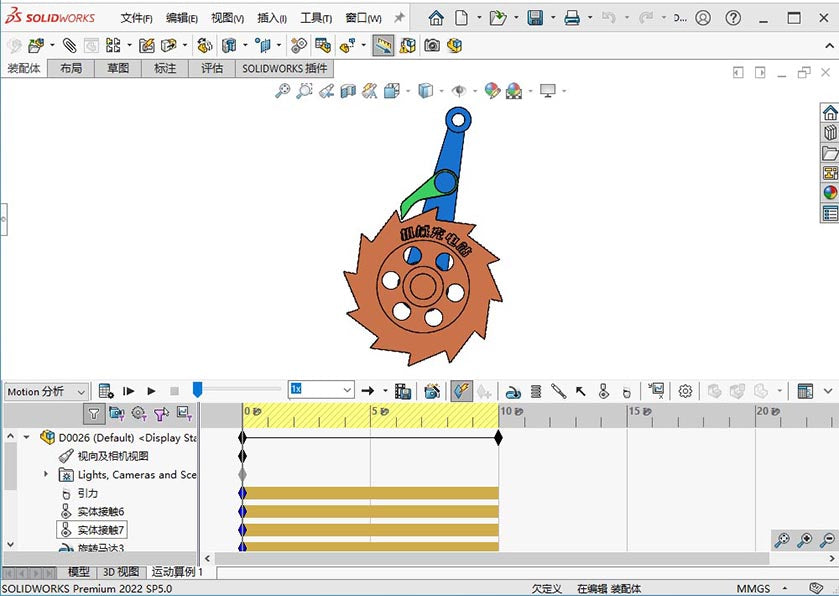Image resolution: width=839 pixels, height=596 pixels.
Task: Open Motion Study Properties gear
Action: (x=685, y=391)
